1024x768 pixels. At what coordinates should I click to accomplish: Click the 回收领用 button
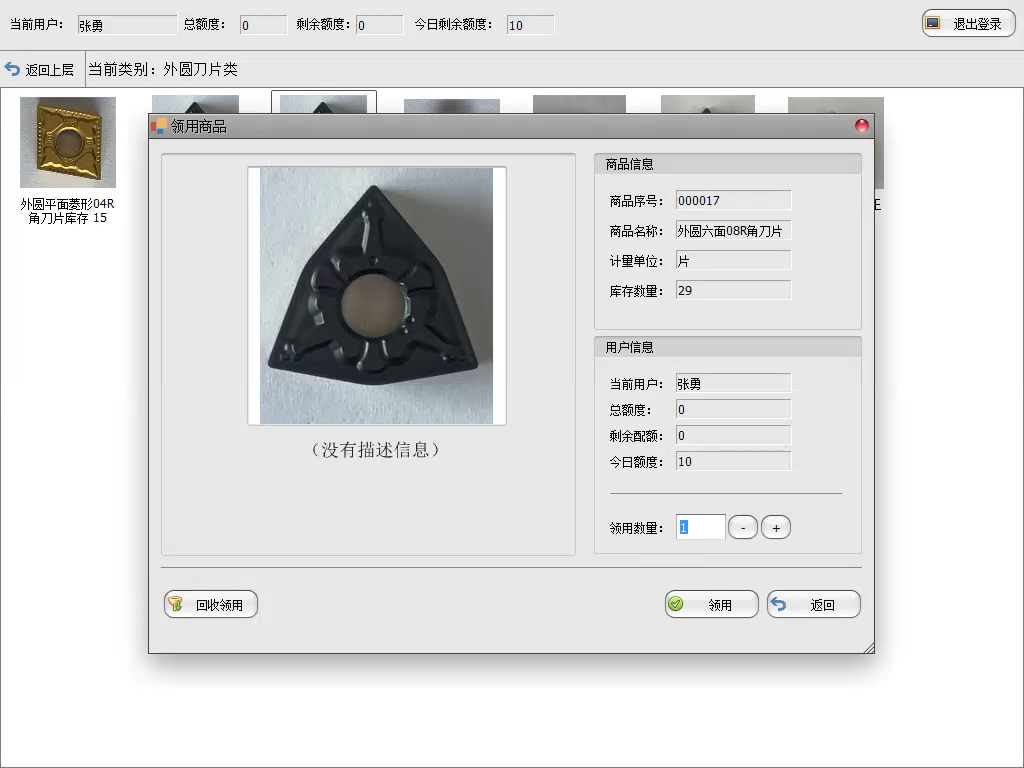point(211,604)
